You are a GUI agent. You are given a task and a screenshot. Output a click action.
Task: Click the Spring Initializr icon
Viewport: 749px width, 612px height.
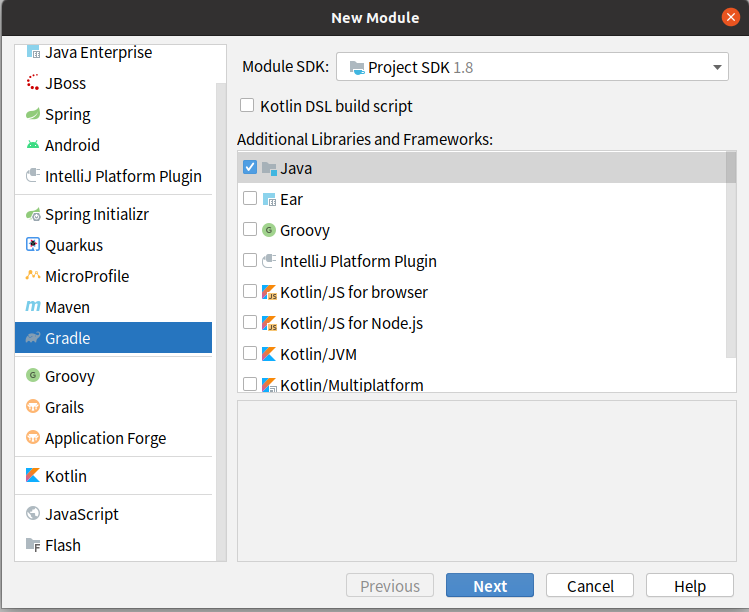click(x=33, y=215)
